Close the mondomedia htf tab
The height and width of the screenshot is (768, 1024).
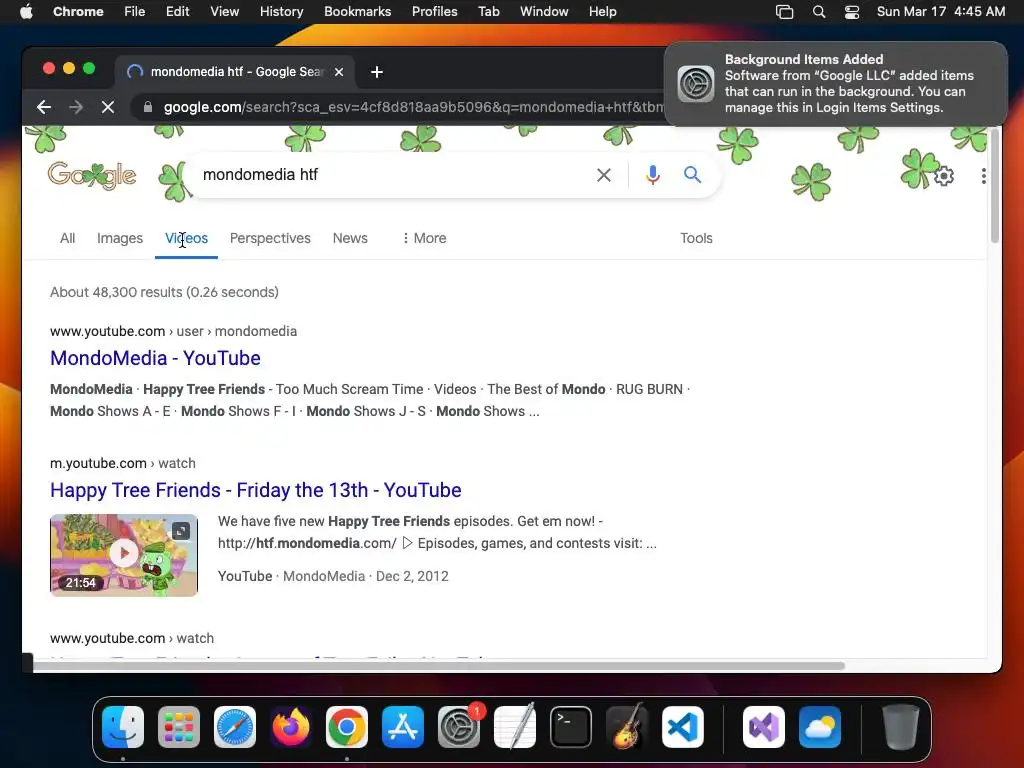click(339, 72)
